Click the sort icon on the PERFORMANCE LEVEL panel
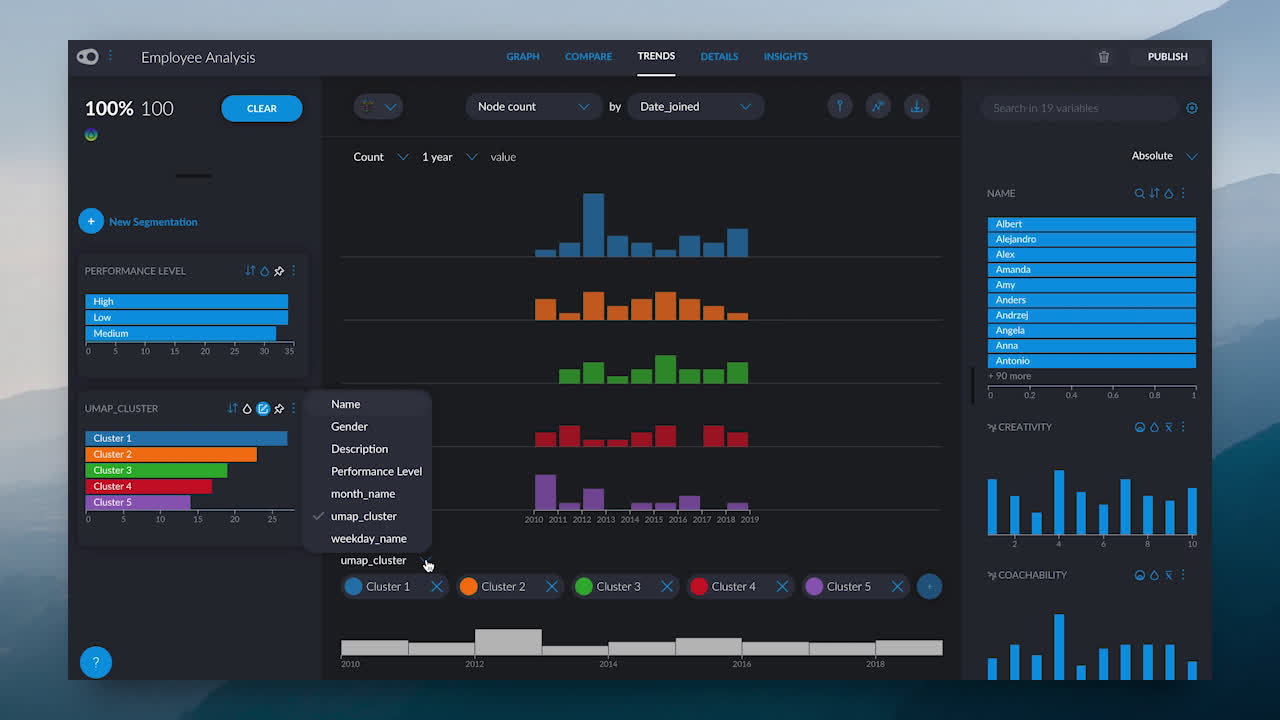This screenshot has width=1280, height=720. pos(249,270)
